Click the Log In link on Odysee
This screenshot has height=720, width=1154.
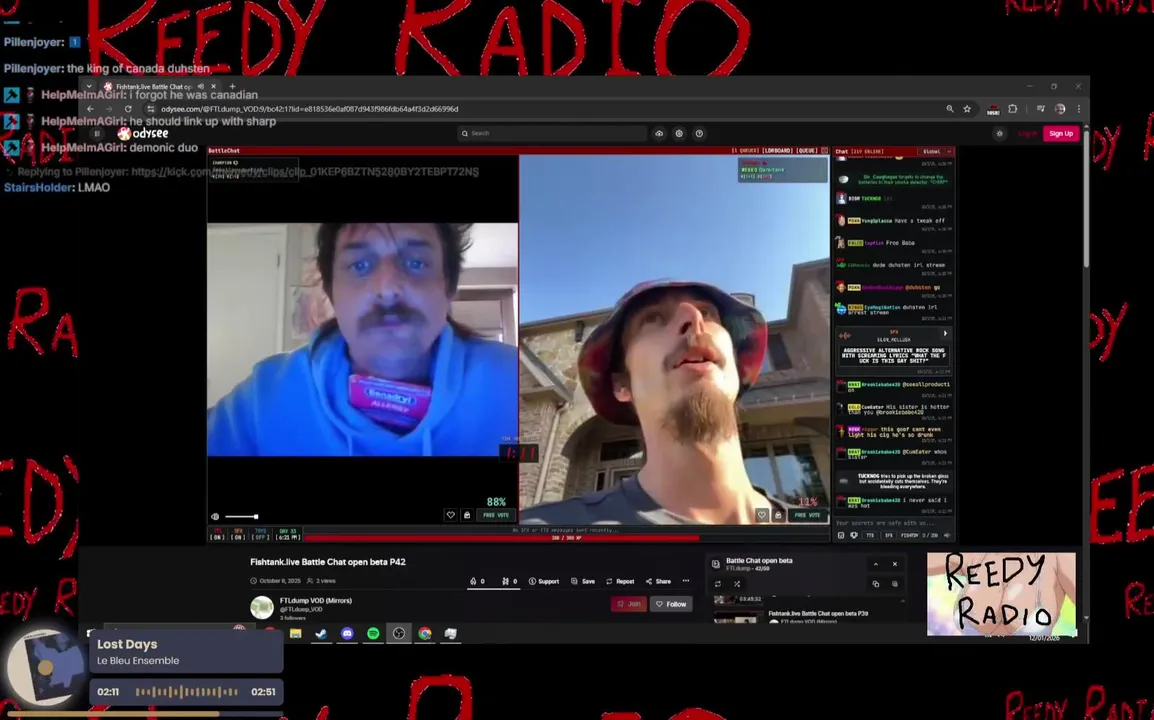(1027, 133)
